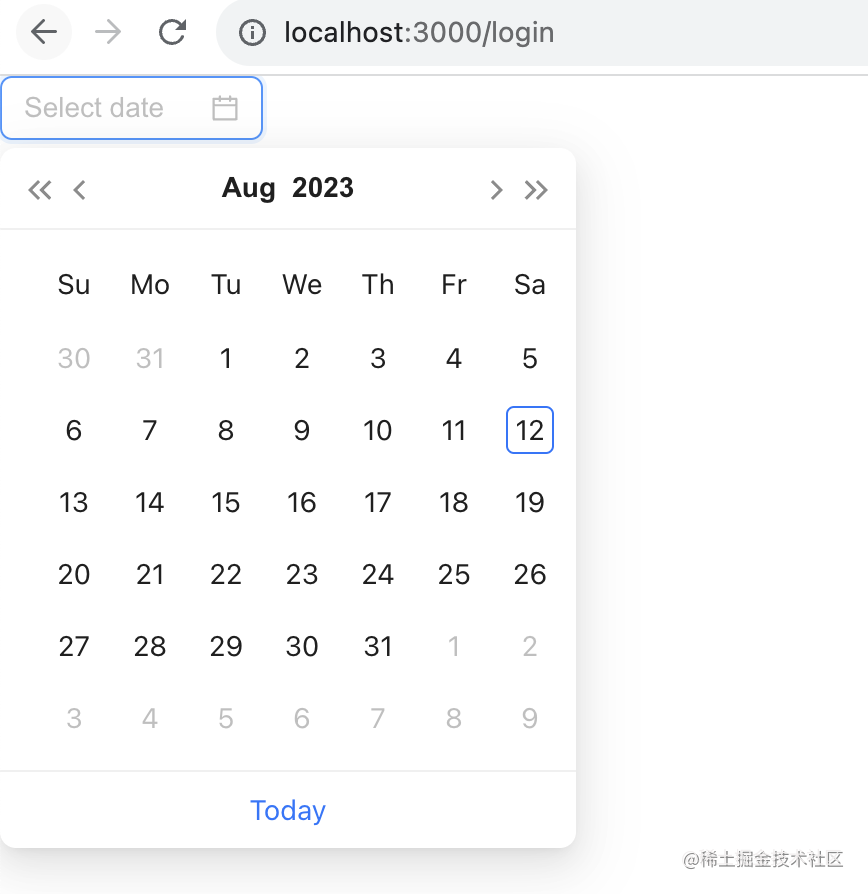Open the Aug month selector
Screen dimensions: 868x894
pos(249,188)
